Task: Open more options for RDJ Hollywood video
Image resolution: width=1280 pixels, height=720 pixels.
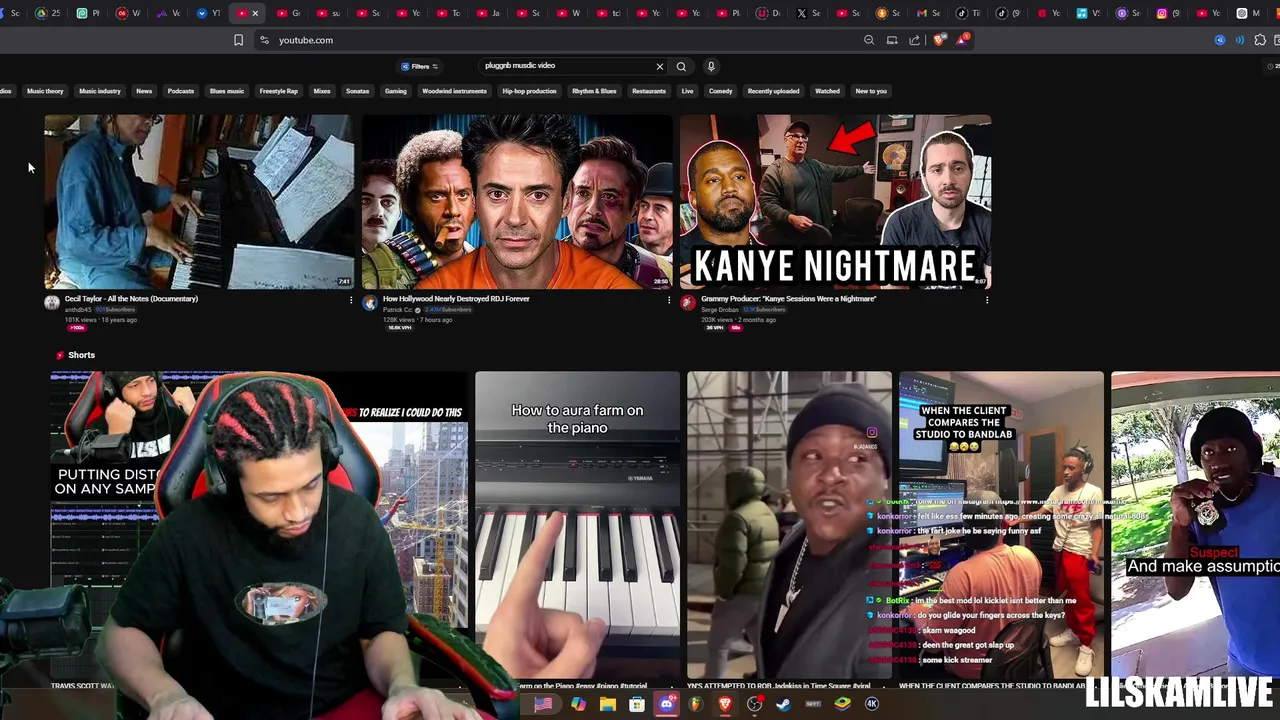Action: pyautogui.click(x=669, y=300)
